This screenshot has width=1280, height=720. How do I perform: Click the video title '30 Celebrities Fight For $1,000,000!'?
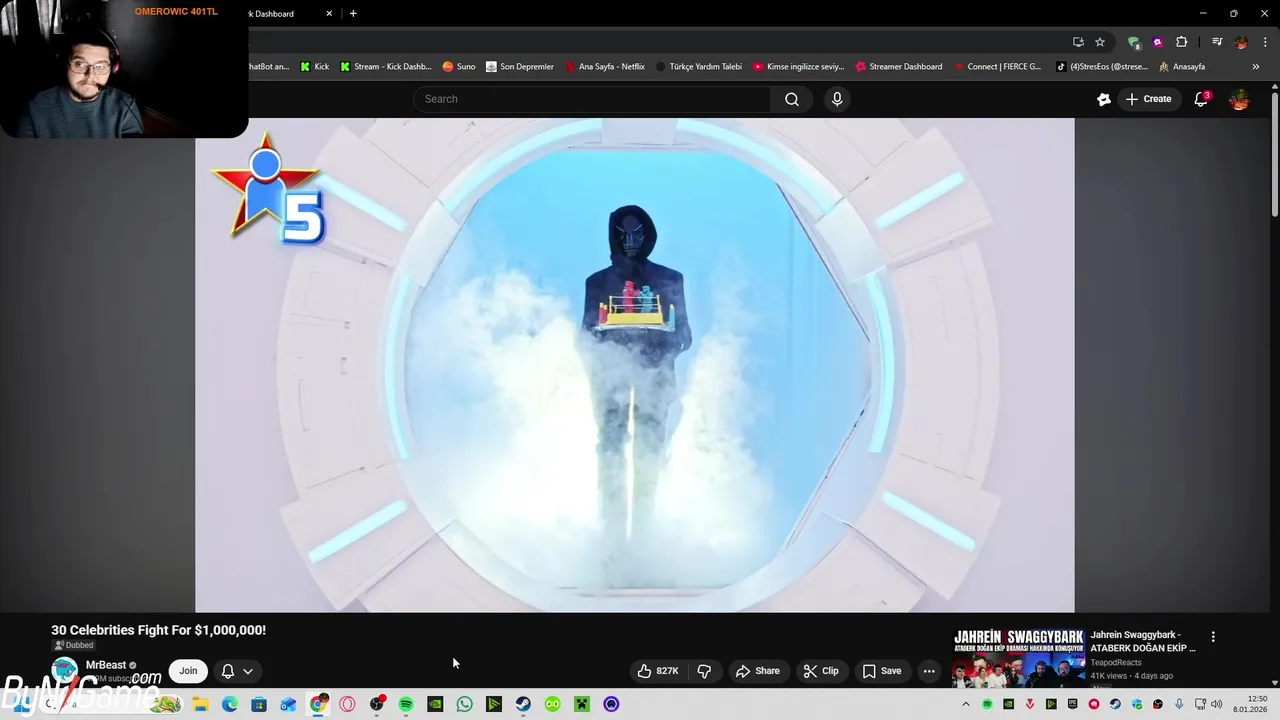158,630
